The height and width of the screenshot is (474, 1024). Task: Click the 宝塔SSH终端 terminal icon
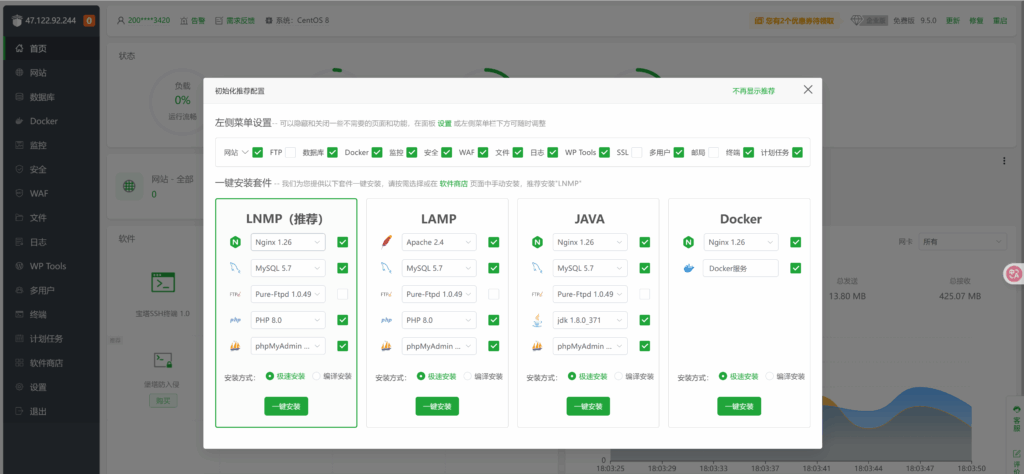(163, 283)
